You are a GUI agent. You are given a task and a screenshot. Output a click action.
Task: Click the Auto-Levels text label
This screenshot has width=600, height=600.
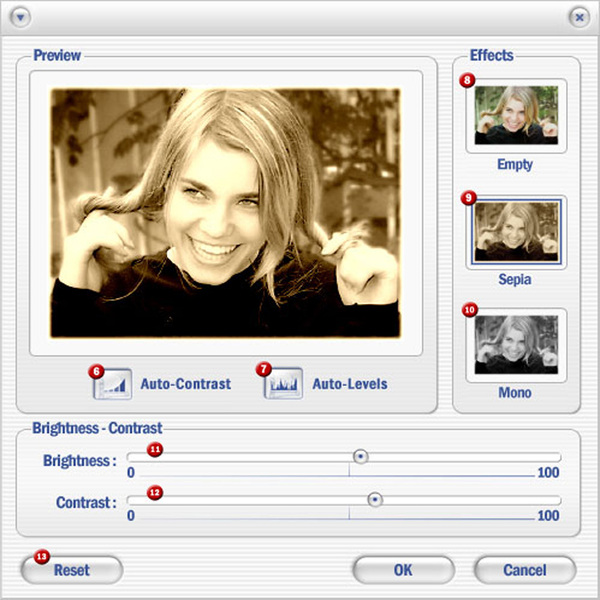350,384
